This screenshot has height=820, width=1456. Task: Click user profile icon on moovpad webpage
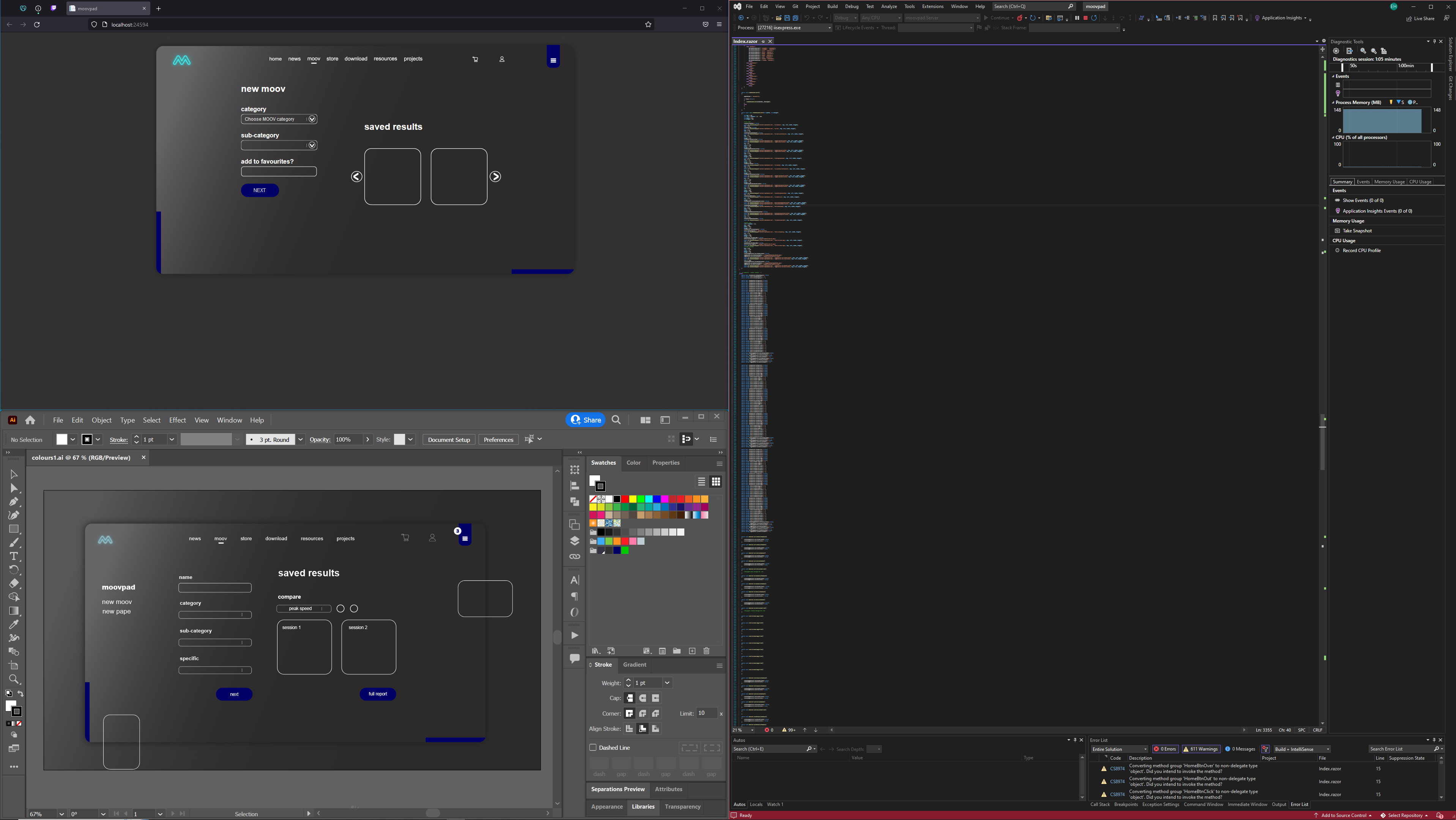[x=501, y=59]
